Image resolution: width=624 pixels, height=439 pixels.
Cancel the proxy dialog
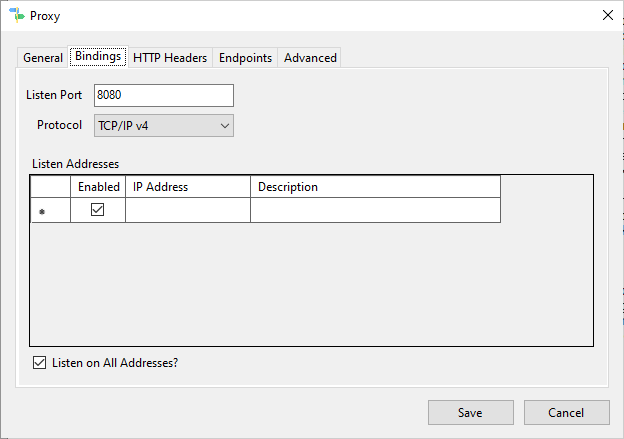(567, 413)
